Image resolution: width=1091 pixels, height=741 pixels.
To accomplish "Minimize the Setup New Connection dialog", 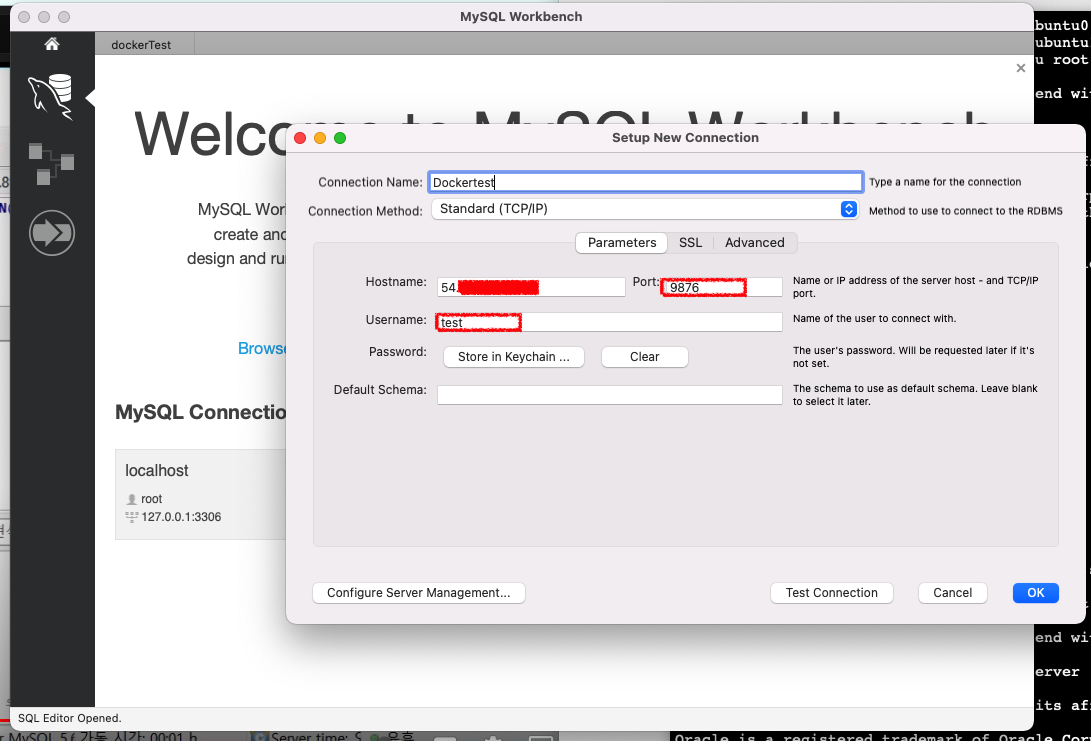I will point(320,138).
